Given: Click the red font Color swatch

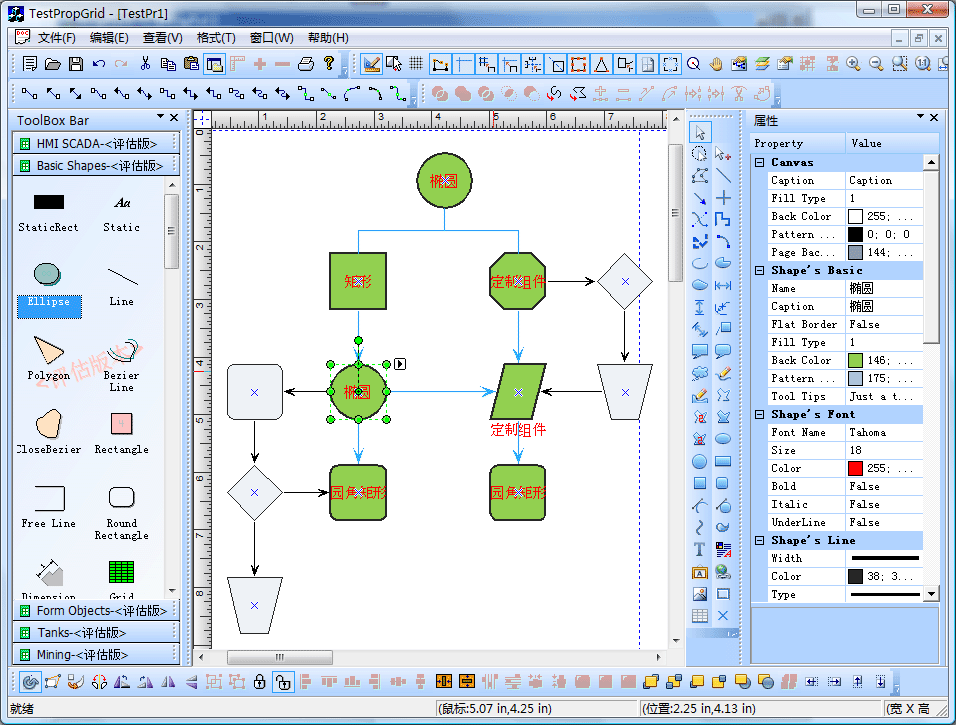Looking at the screenshot, I should [x=855, y=468].
